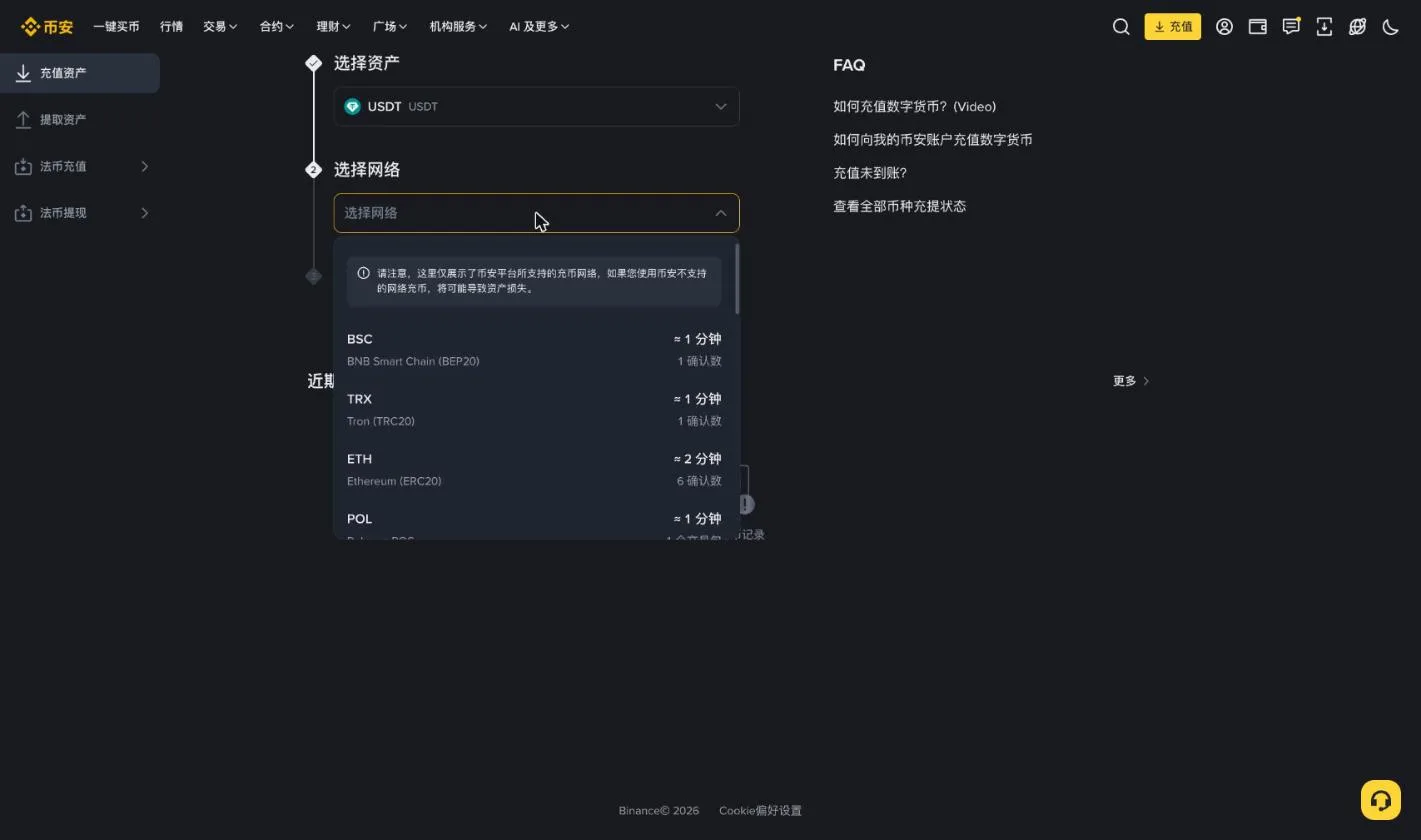
Task: Open FAQ link 如何充值数字货币？(Video)
Action: point(914,107)
